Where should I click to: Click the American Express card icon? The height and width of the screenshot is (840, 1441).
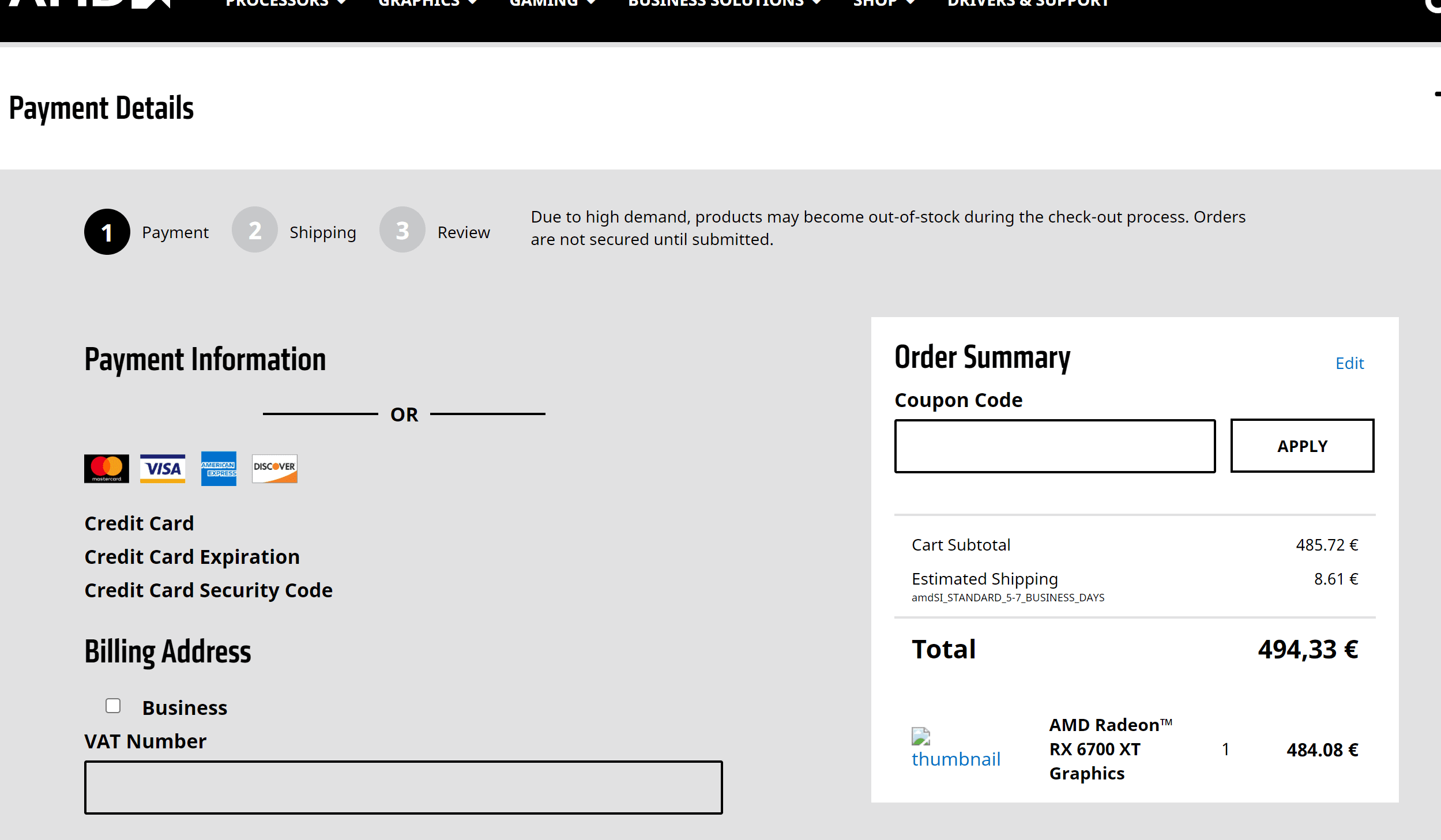click(x=219, y=469)
